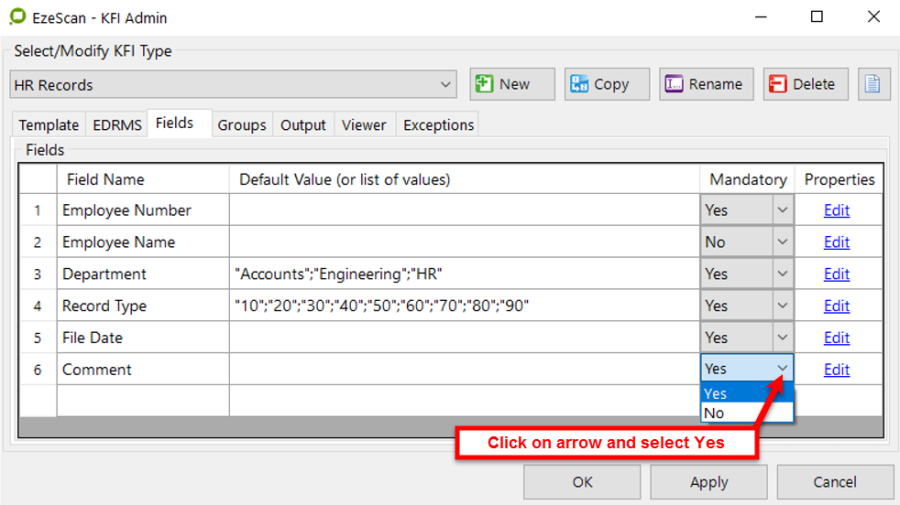Open Mandatory dropdown for Department row
Image resolution: width=900 pixels, height=505 pixels.
pos(782,274)
